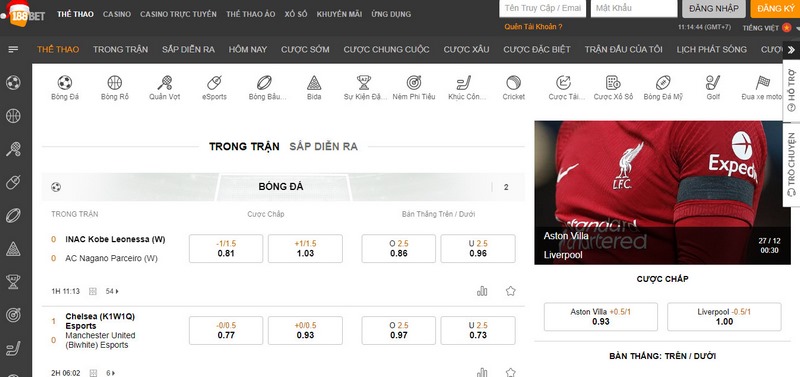This screenshot has width=800, height=377.
Task: Go to CASINO in top bar
Action: pos(117,14)
